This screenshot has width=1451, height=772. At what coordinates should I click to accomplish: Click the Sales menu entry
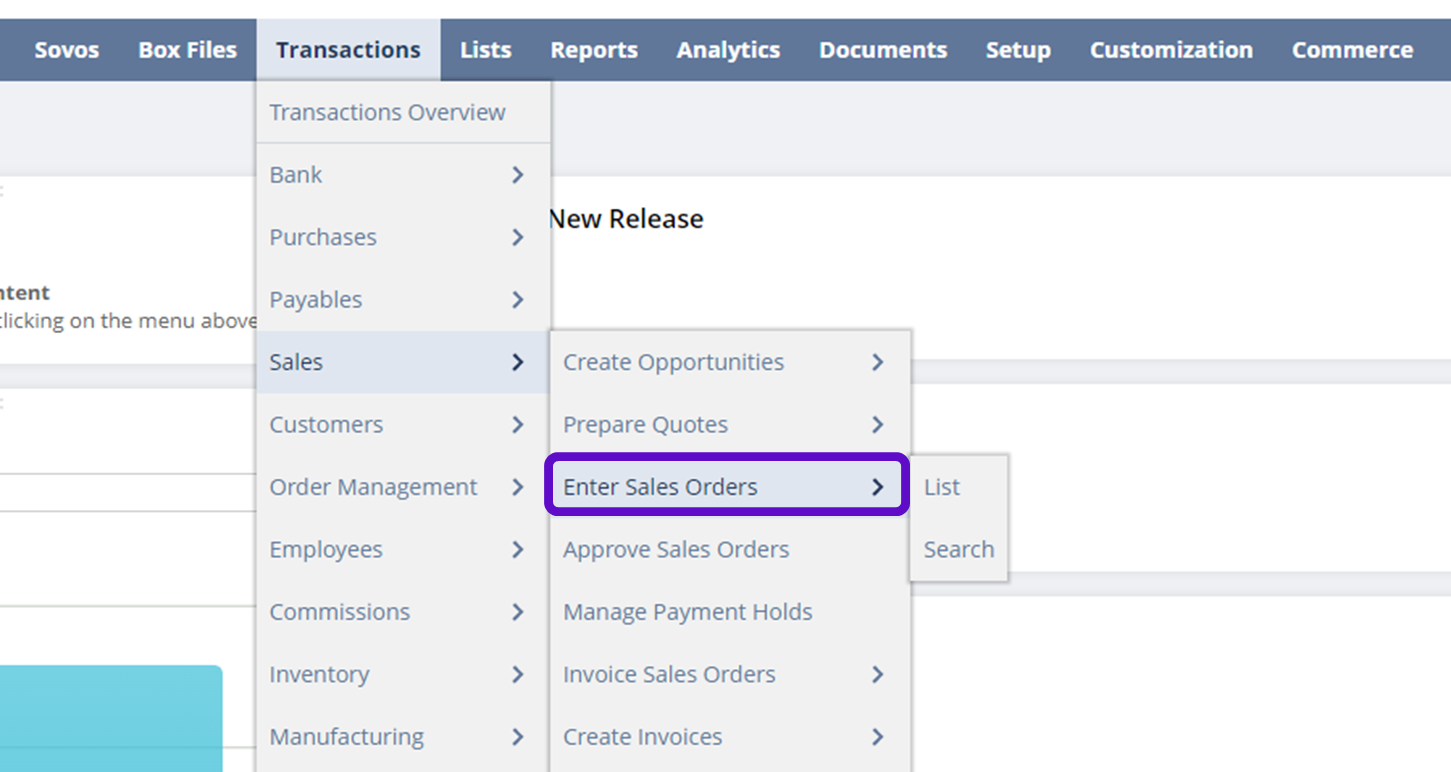point(297,362)
